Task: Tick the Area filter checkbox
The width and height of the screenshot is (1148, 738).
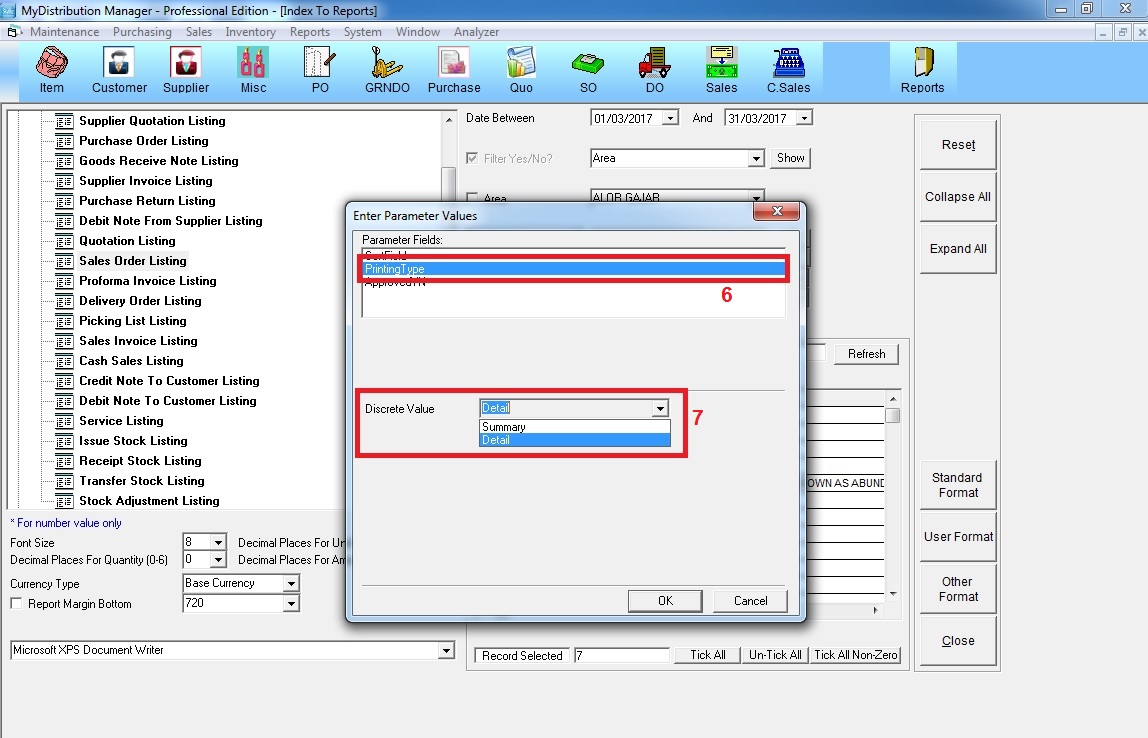Action: point(473,198)
